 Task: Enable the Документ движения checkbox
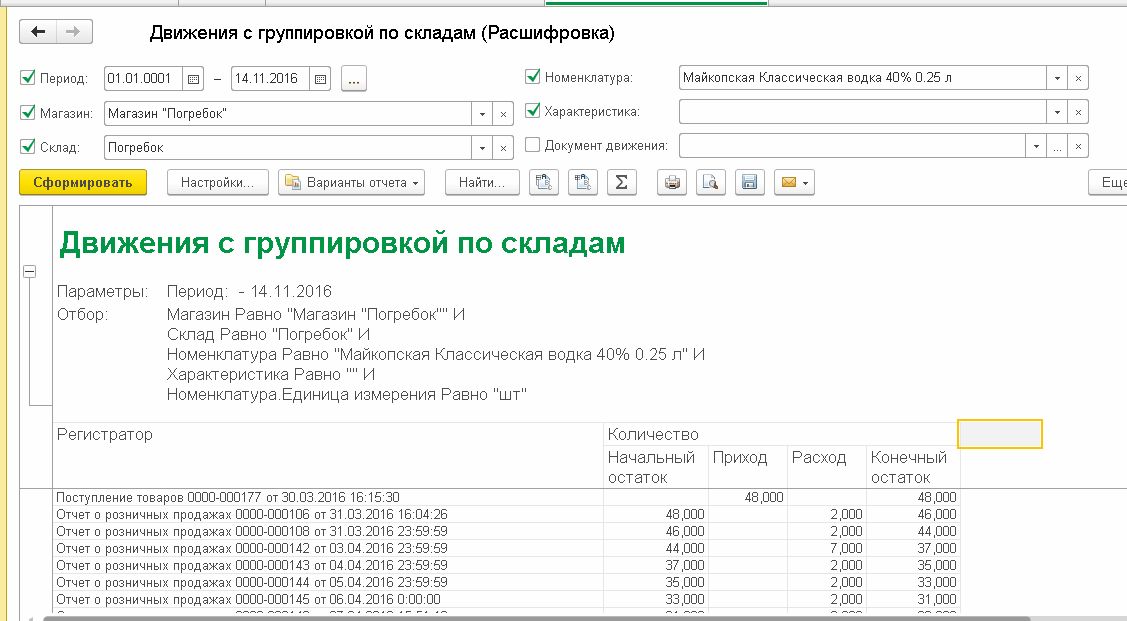tap(533, 145)
